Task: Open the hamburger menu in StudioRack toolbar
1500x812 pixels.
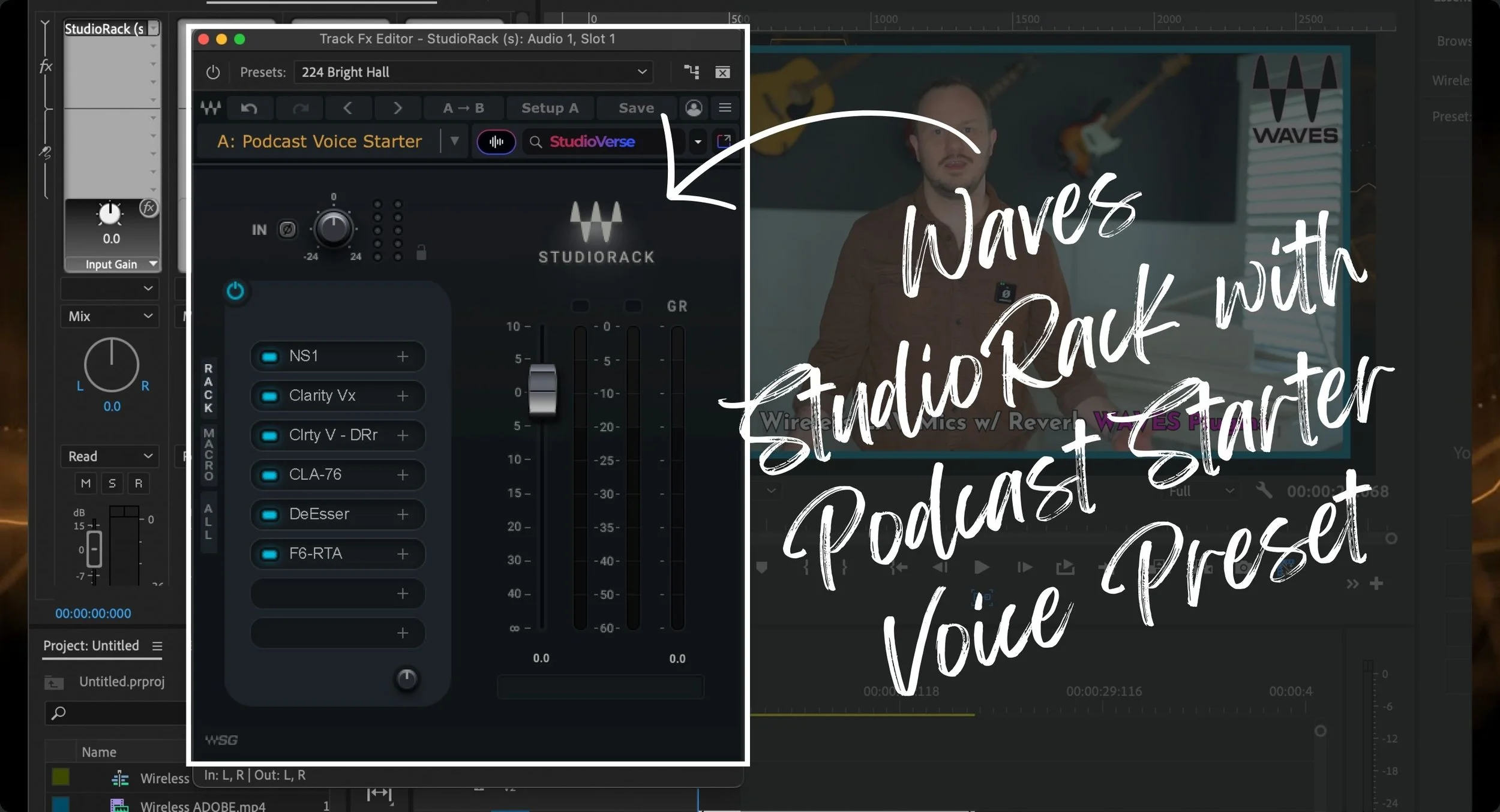Action: (725, 108)
